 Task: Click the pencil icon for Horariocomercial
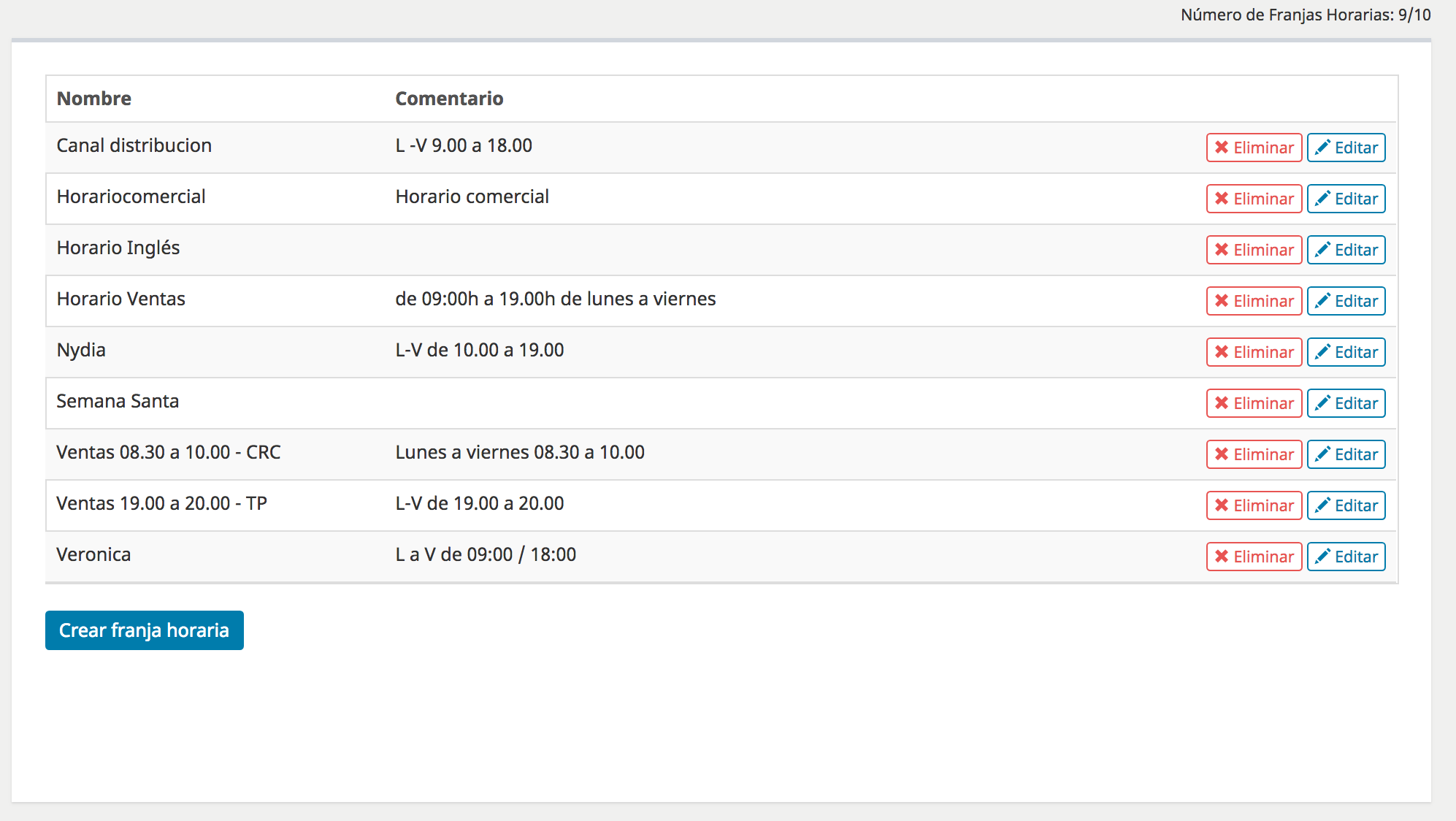pyautogui.click(x=1322, y=199)
